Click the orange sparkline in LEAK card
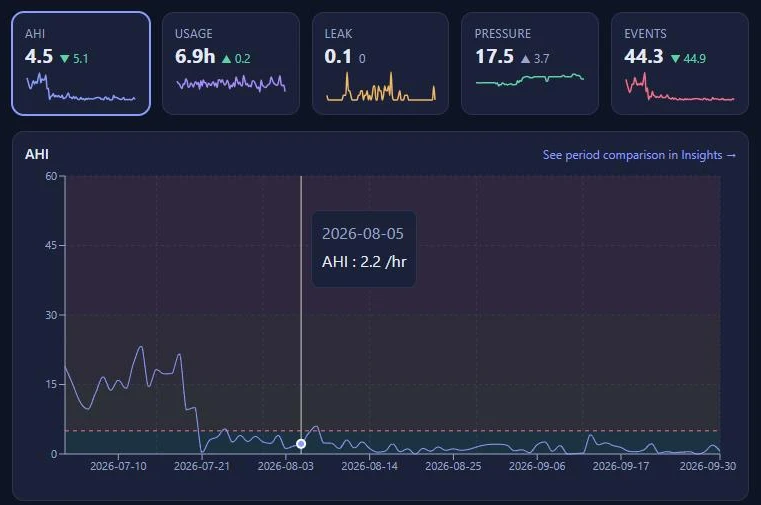761x505 pixels. [381, 87]
